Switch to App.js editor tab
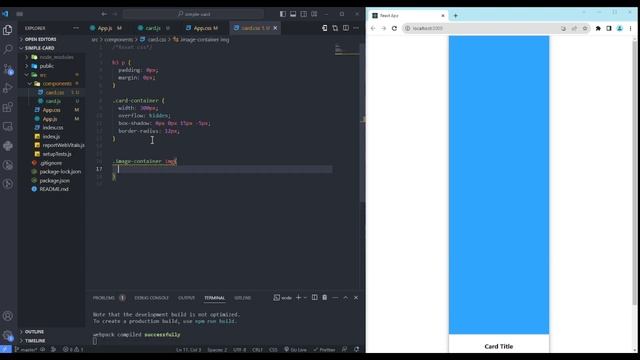640x360 pixels. point(106,28)
